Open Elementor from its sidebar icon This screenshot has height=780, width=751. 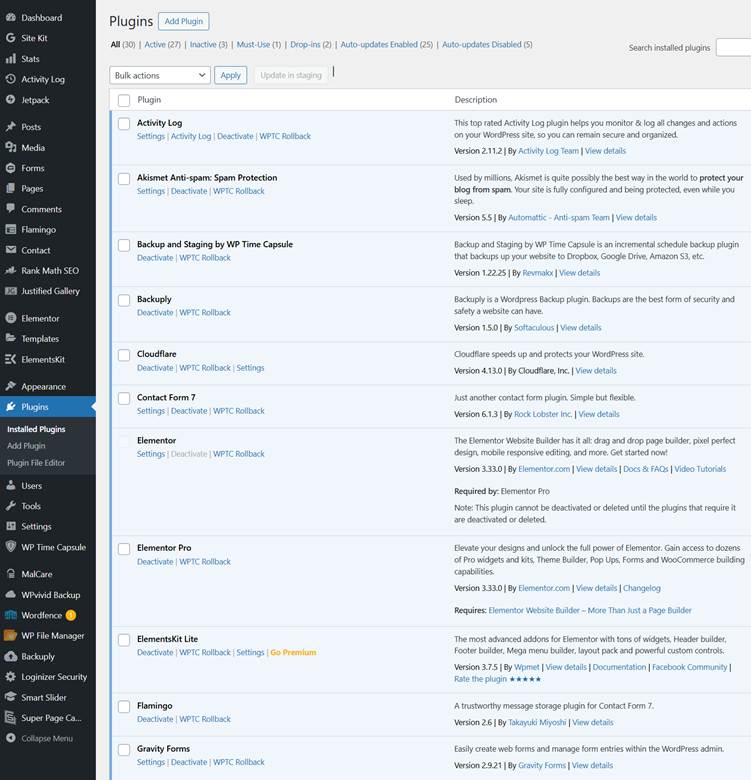pos(10,318)
